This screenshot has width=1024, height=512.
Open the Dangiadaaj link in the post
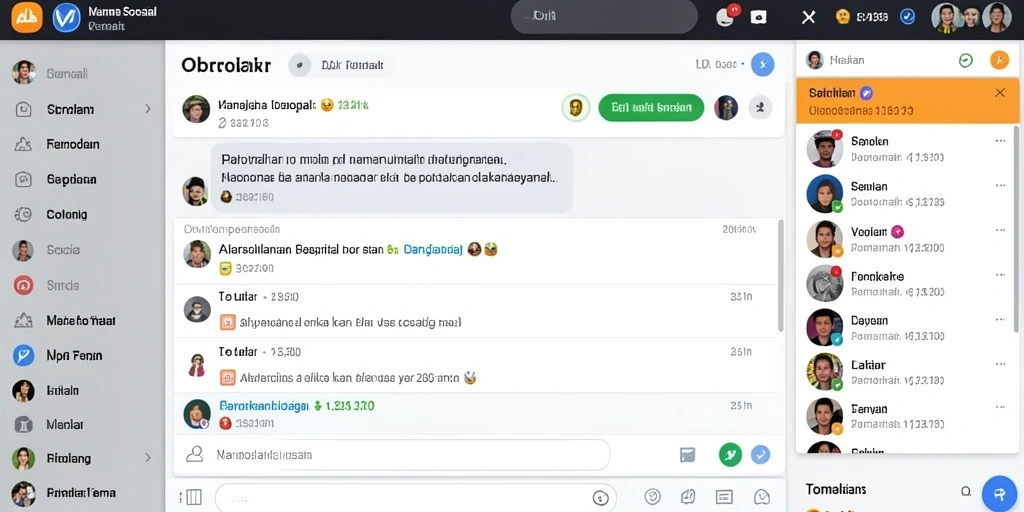pyautogui.click(x=433, y=249)
